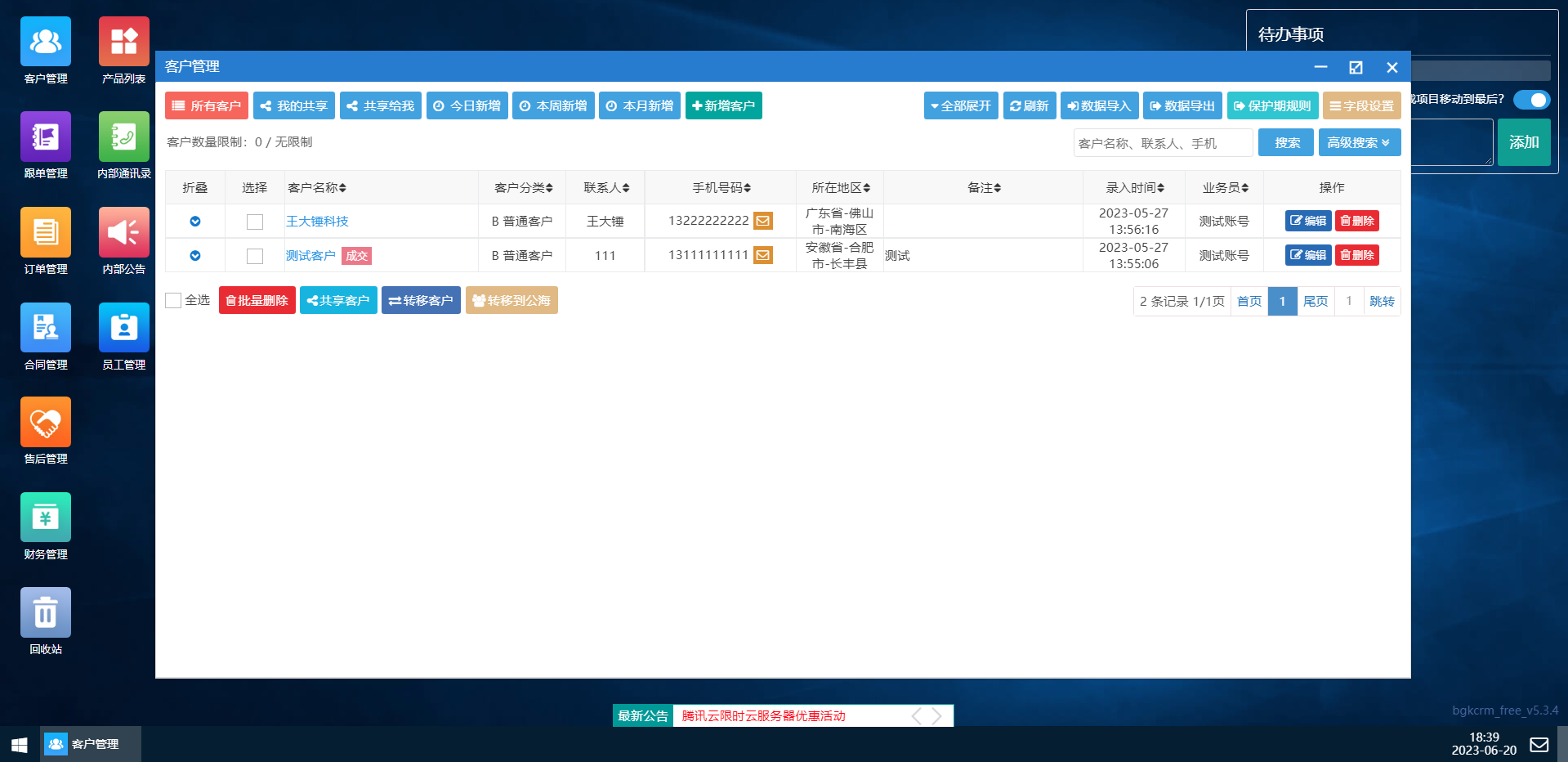
Task: Show 本月新增 customers
Action: point(640,105)
